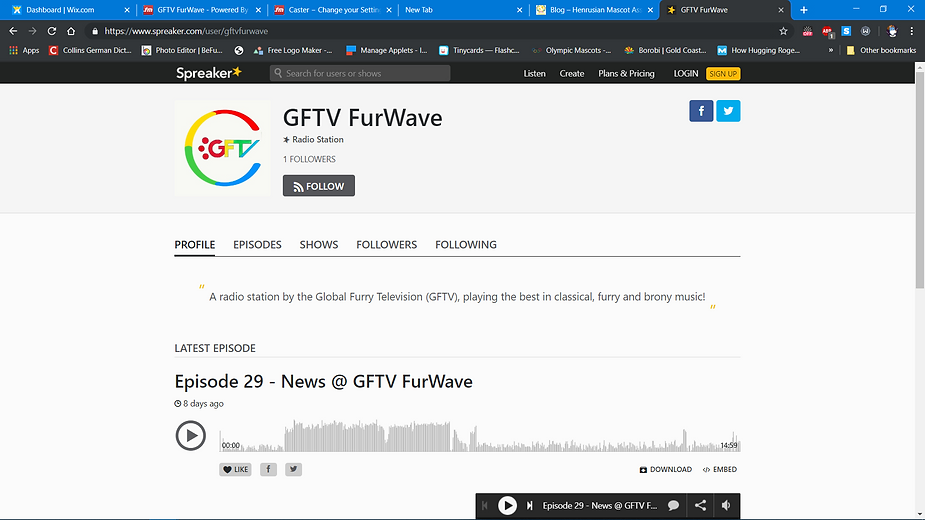The image size is (925, 520).
Task: Follow the GFTV FurWave station
Action: [x=319, y=186]
